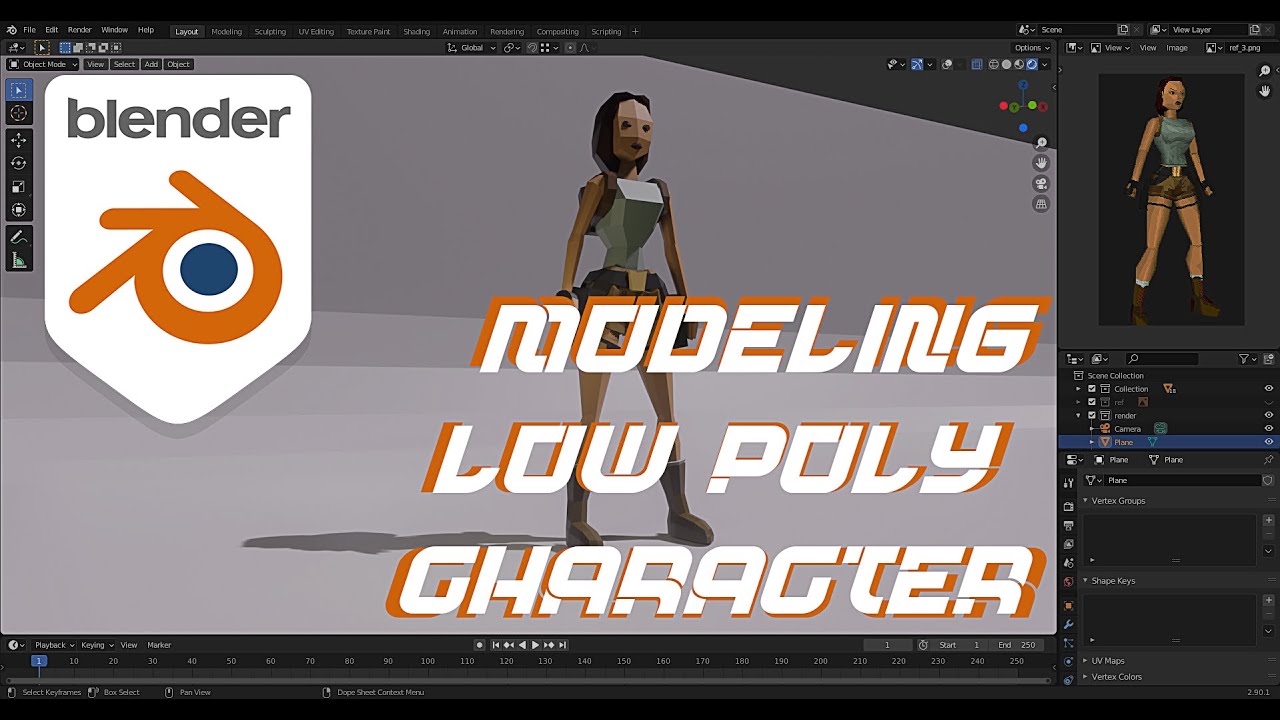Hide the Plane object with eye icon
Screen dimensions: 1280x720
pos(1269,442)
